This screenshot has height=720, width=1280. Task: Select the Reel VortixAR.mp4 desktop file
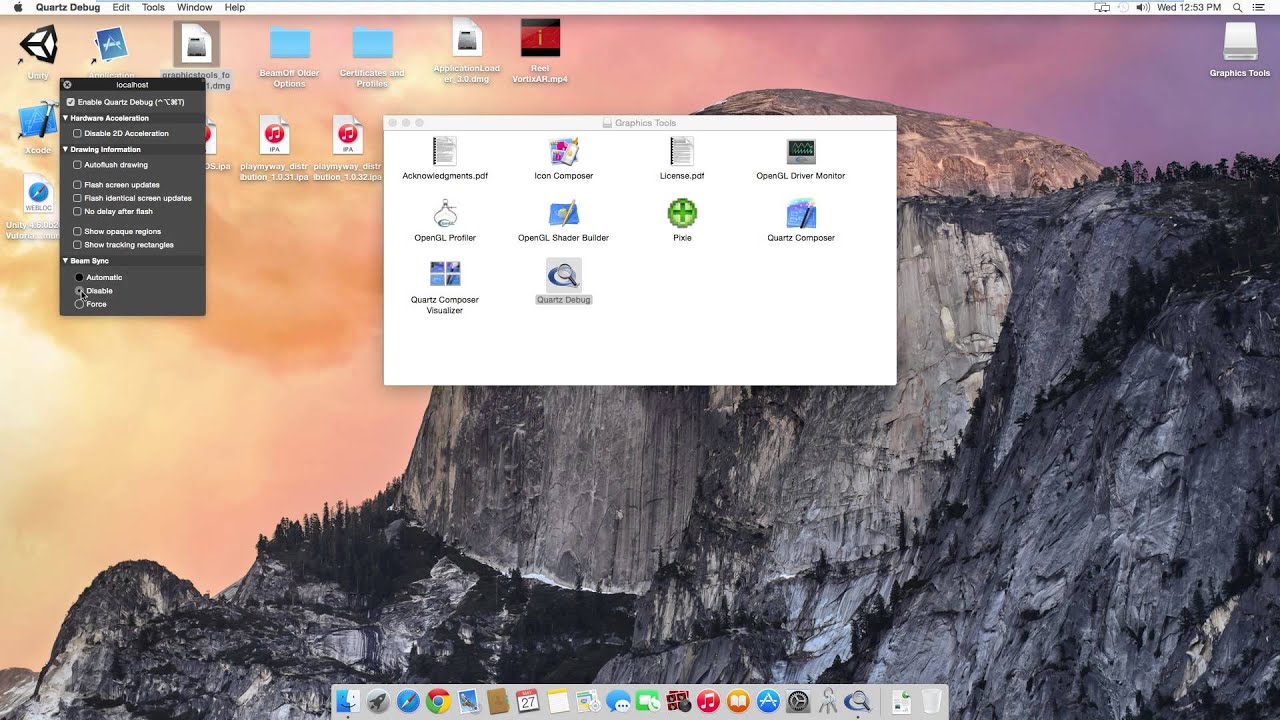click(540, 40)
